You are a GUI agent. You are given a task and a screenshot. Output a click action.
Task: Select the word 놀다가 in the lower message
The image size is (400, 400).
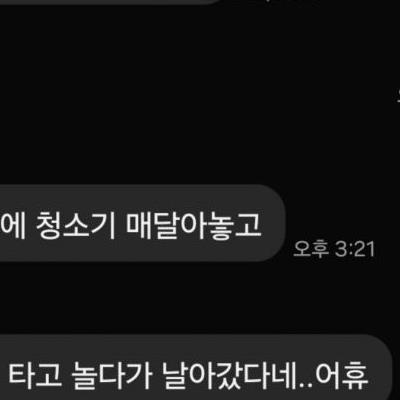coord(112,375)
